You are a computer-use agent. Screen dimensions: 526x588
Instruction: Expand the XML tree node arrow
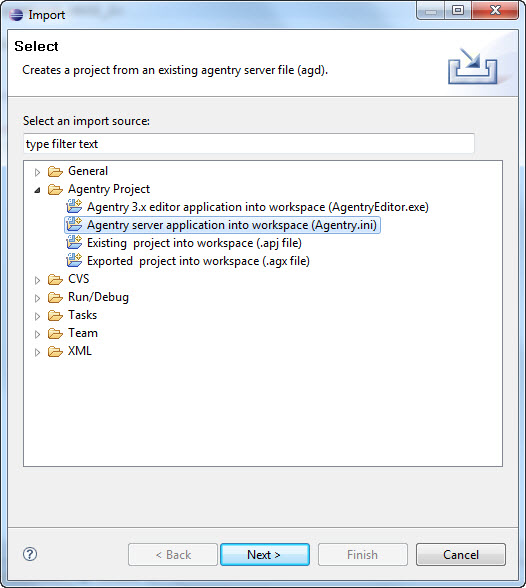(x=37, y=352)
